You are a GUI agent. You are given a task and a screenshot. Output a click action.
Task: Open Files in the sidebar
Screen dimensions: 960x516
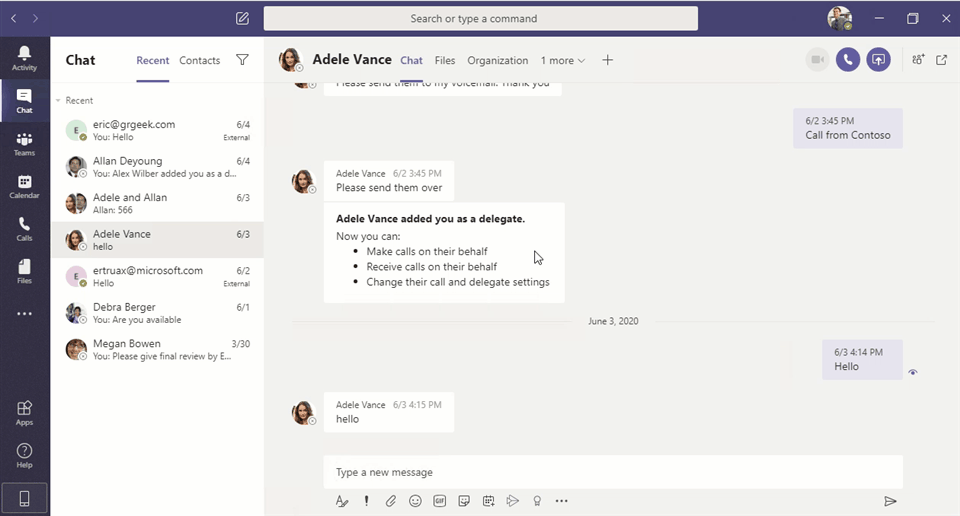[24, 271]
